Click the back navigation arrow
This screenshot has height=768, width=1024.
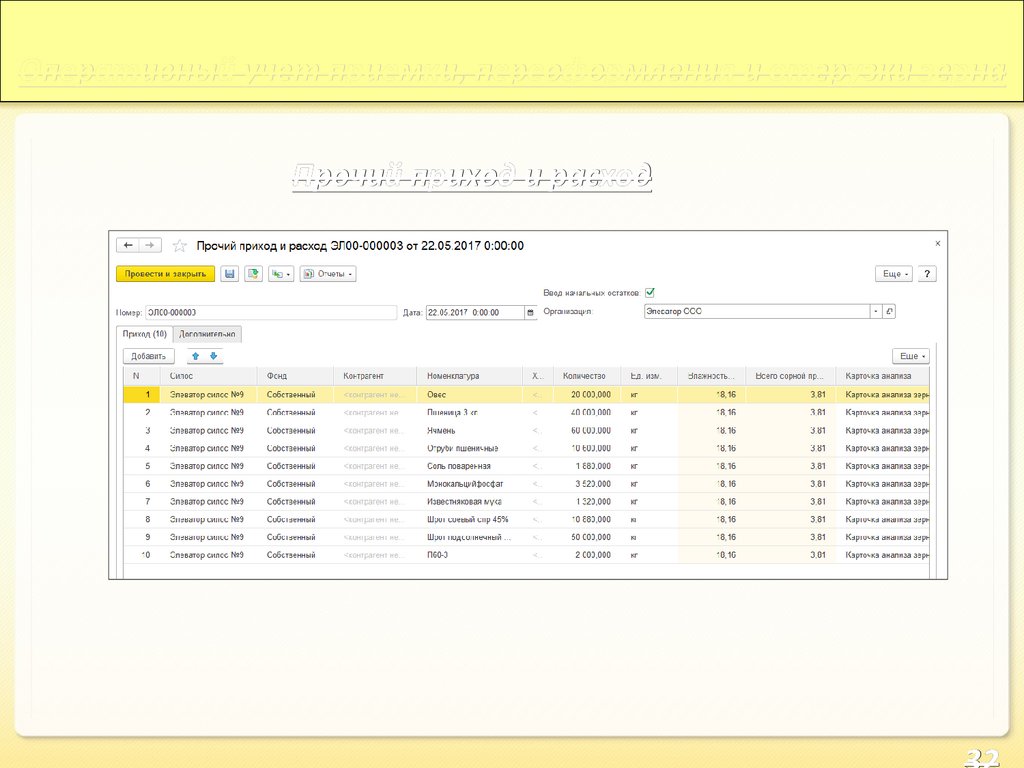tap(128, 245)
